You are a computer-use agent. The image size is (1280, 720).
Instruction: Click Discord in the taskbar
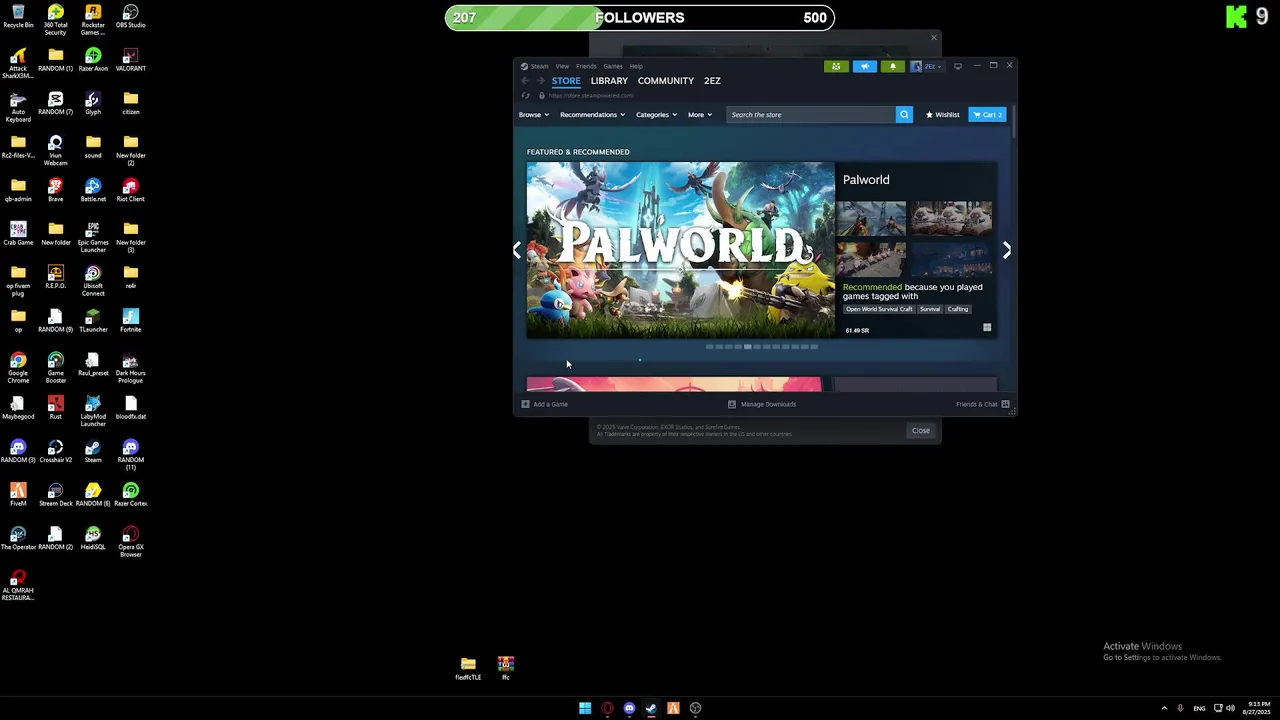click(x=629, y=708)
